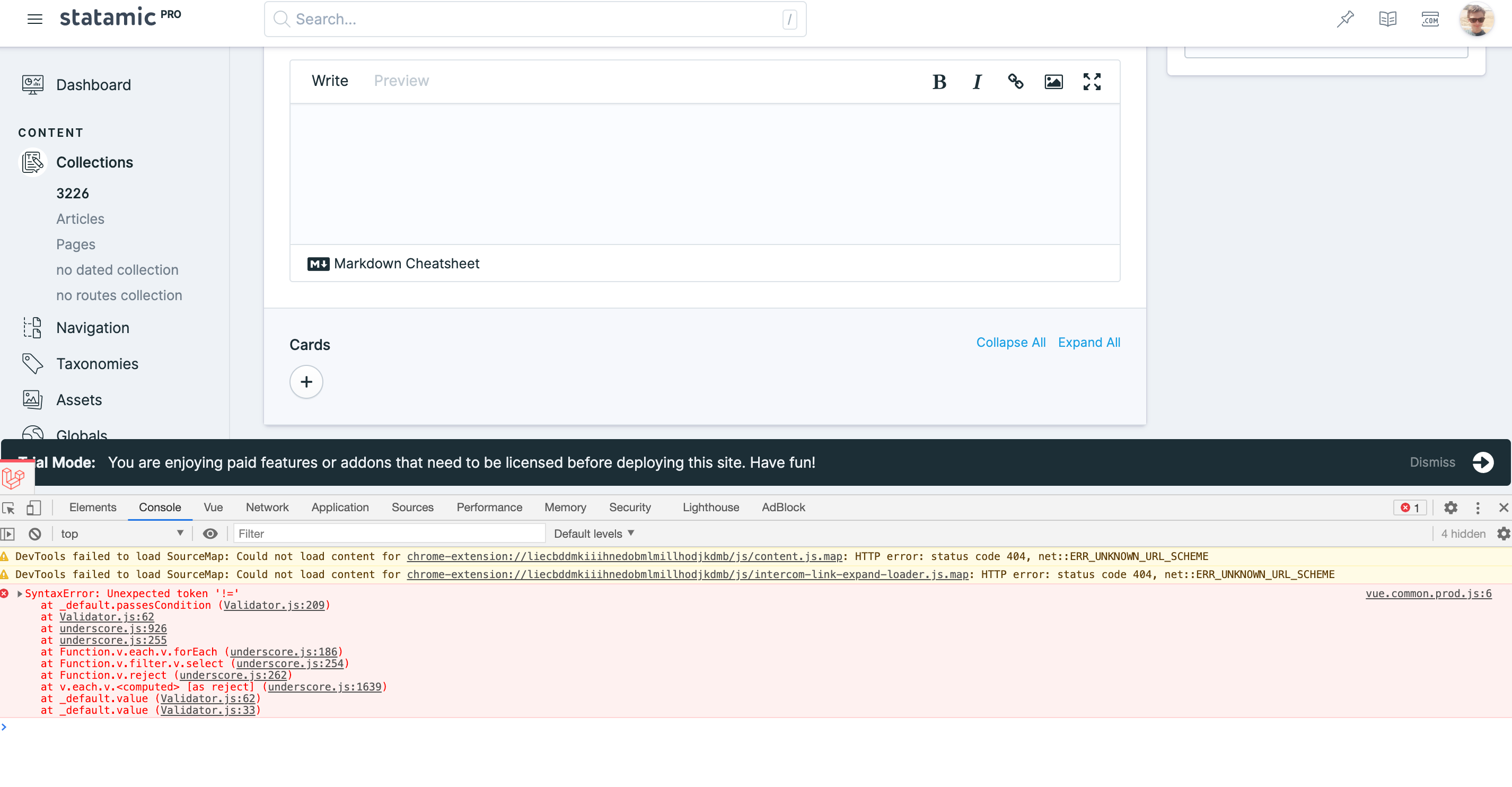Click the trial mode arrow icon
The height and width of the screenshot is (787, 1512).
coord(1483,462)
